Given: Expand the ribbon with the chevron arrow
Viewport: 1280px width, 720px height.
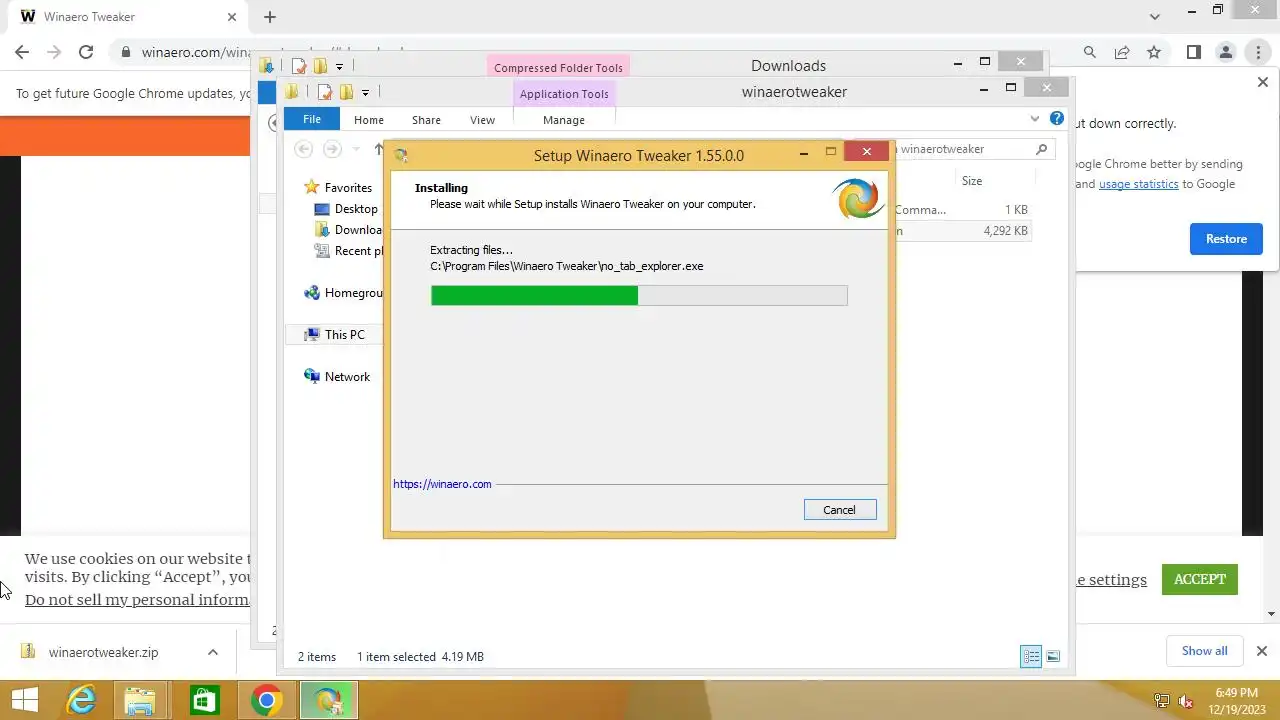Looking at the screenshot, I should point(1035,119).
